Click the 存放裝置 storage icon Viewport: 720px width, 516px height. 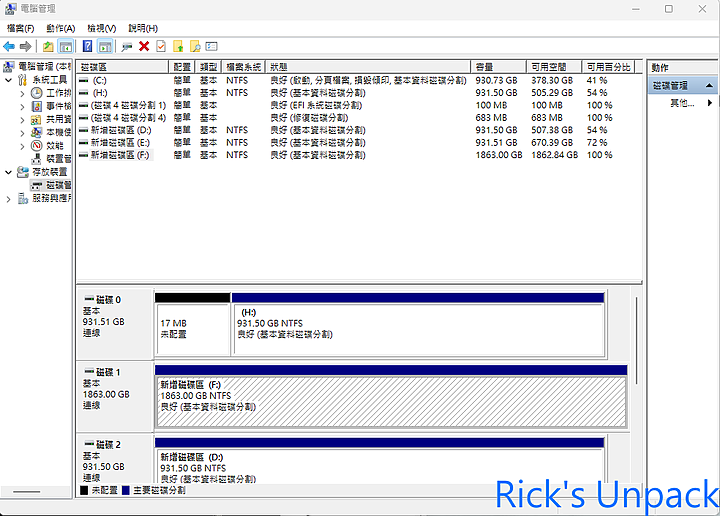pyautogui.click(x=22, y=172)
